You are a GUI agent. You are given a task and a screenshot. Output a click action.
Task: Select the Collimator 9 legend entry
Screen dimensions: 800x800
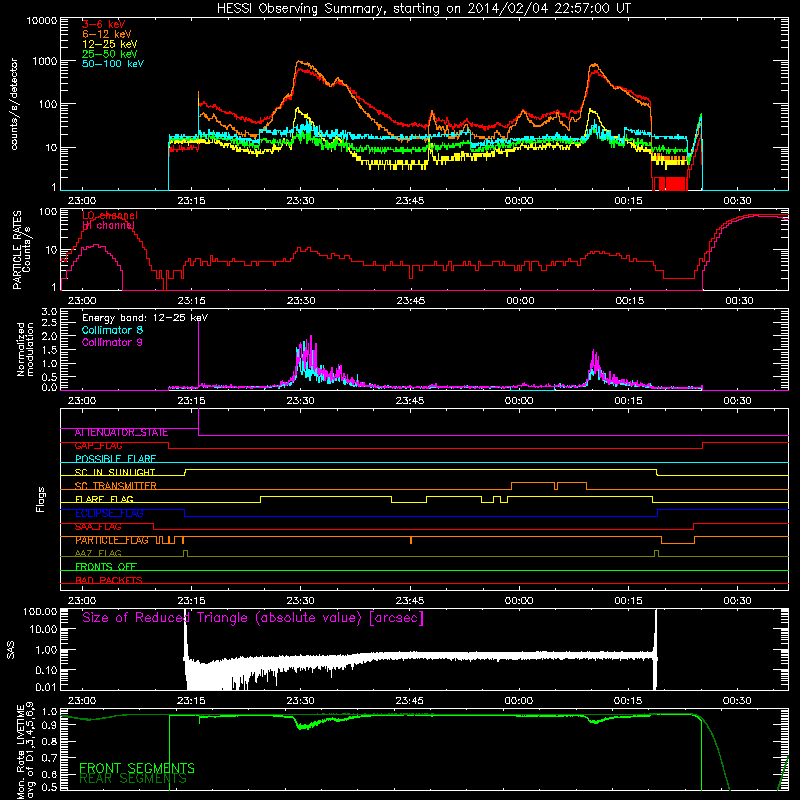[x=112, y=342]
